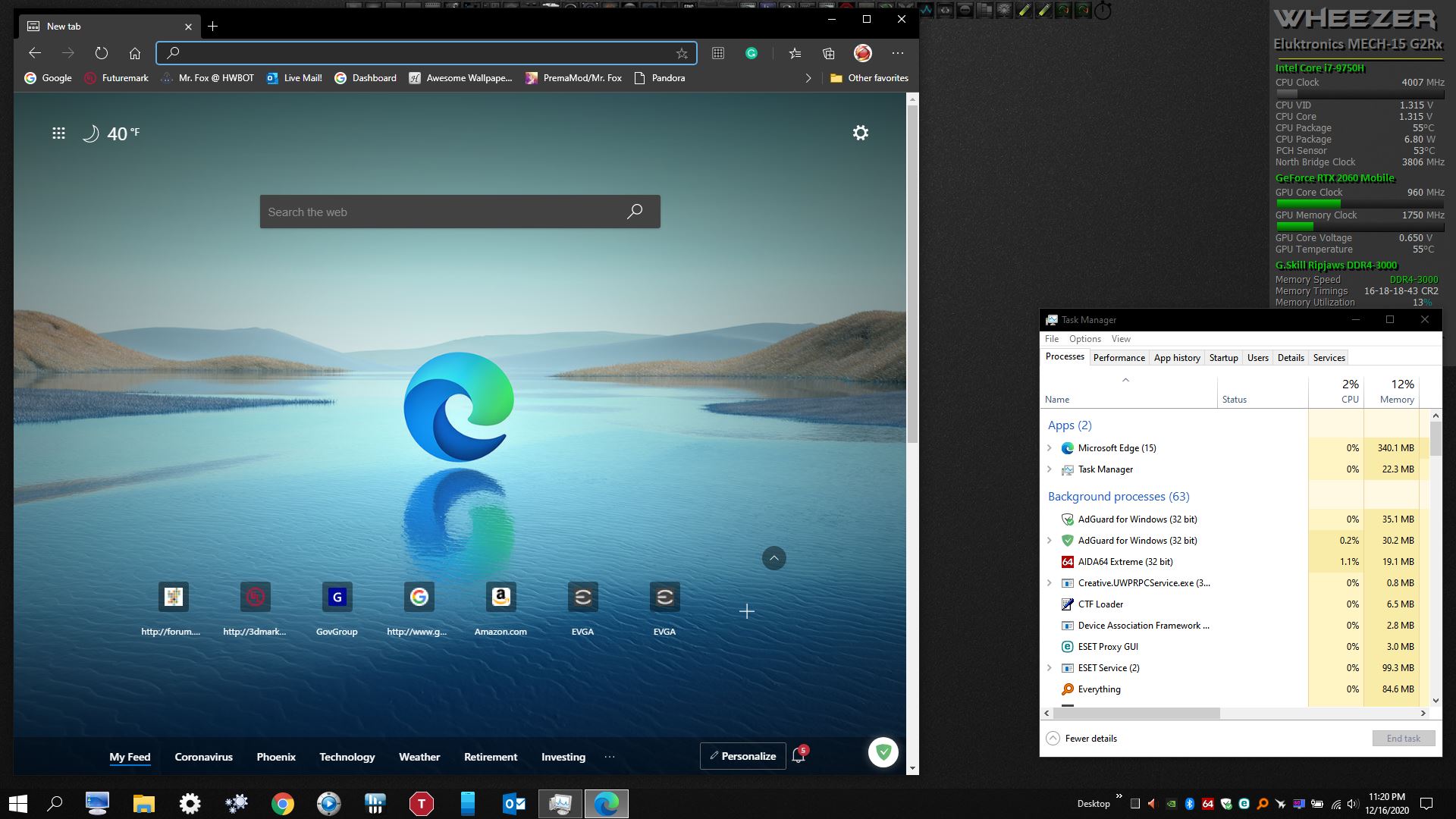Image resolution: width=1456 pixels, height=819 pixels.
Task: Collapse Task Manager with Fewer details
Action: [1081, 739]
